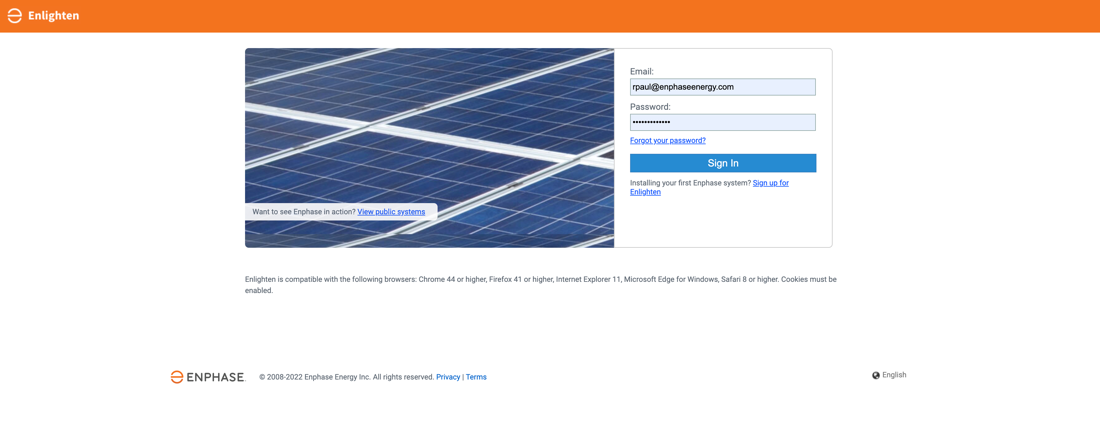Open the Terms link in footer
The width and height of the screenshot is (1100, 431).
(x=476, y=377)
